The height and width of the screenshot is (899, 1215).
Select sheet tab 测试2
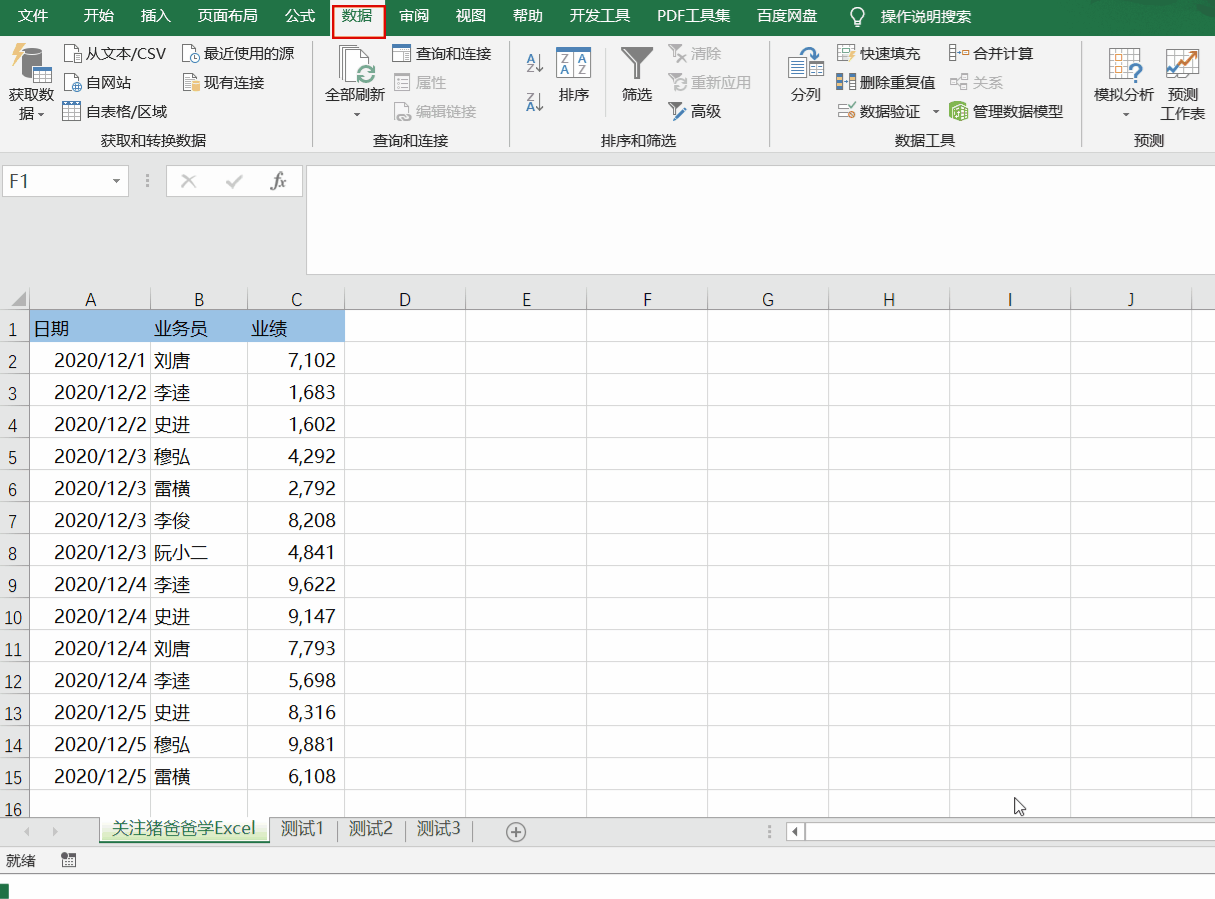[370, 829]
